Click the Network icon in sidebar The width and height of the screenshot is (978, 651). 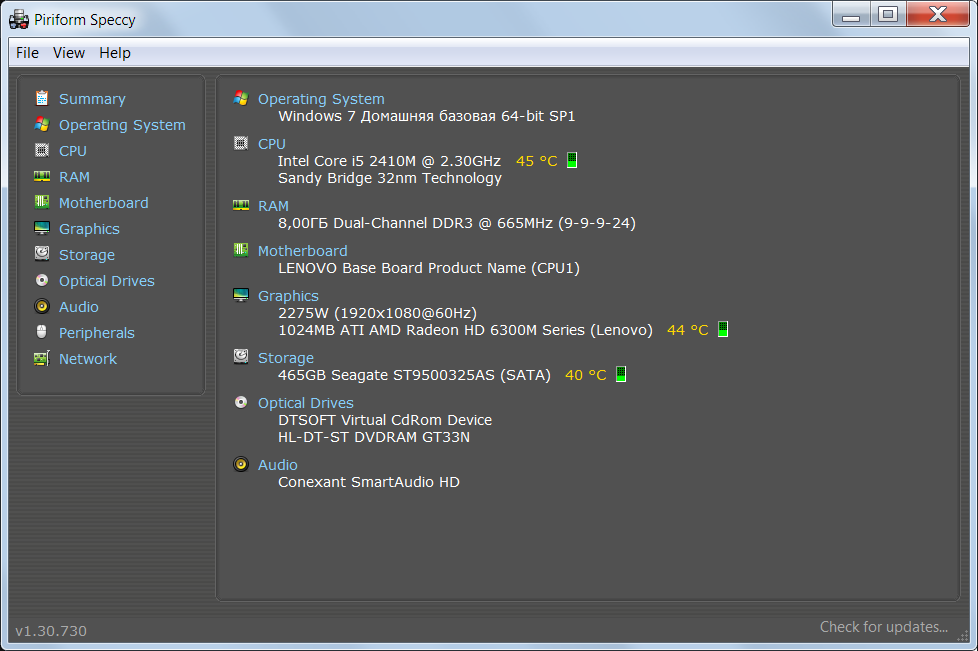coord(41,358)
